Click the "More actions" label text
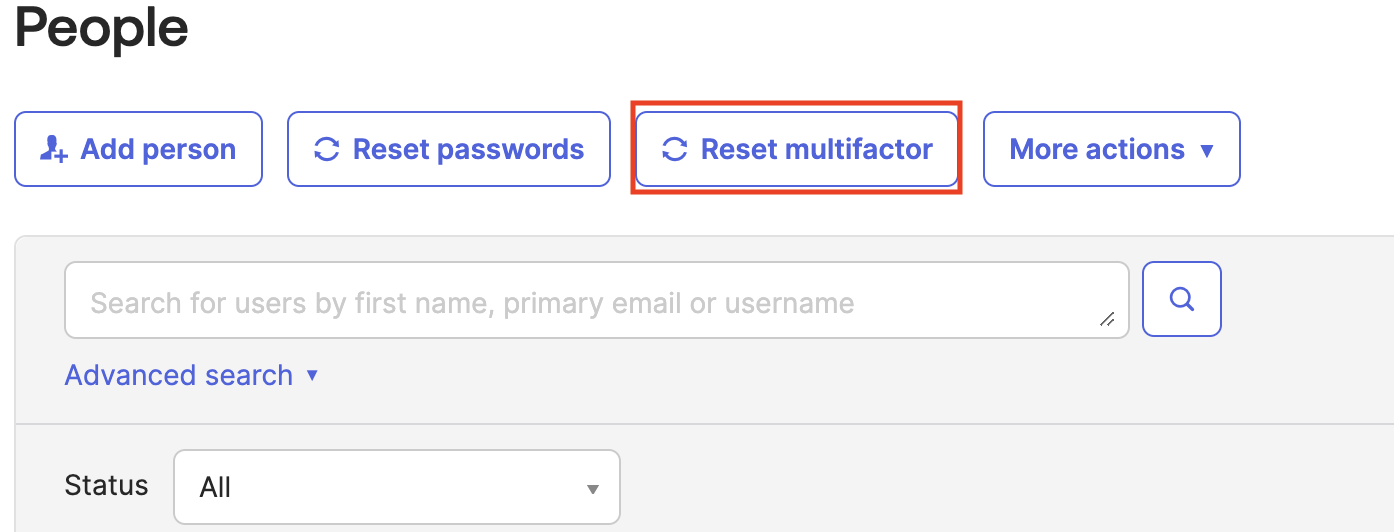Screen dimensions: 1394x532 [x=1097, y=149]
